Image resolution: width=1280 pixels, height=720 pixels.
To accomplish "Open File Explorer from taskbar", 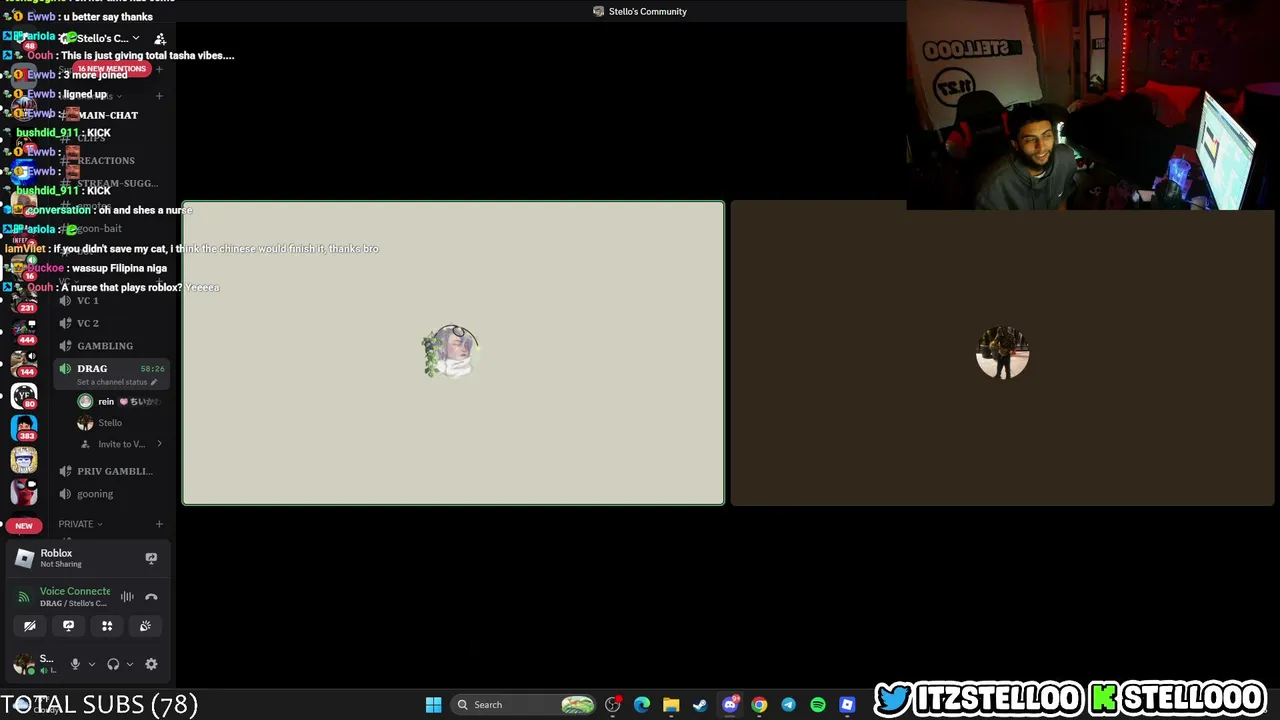I will pyautogui.click(x=671, y=705).
